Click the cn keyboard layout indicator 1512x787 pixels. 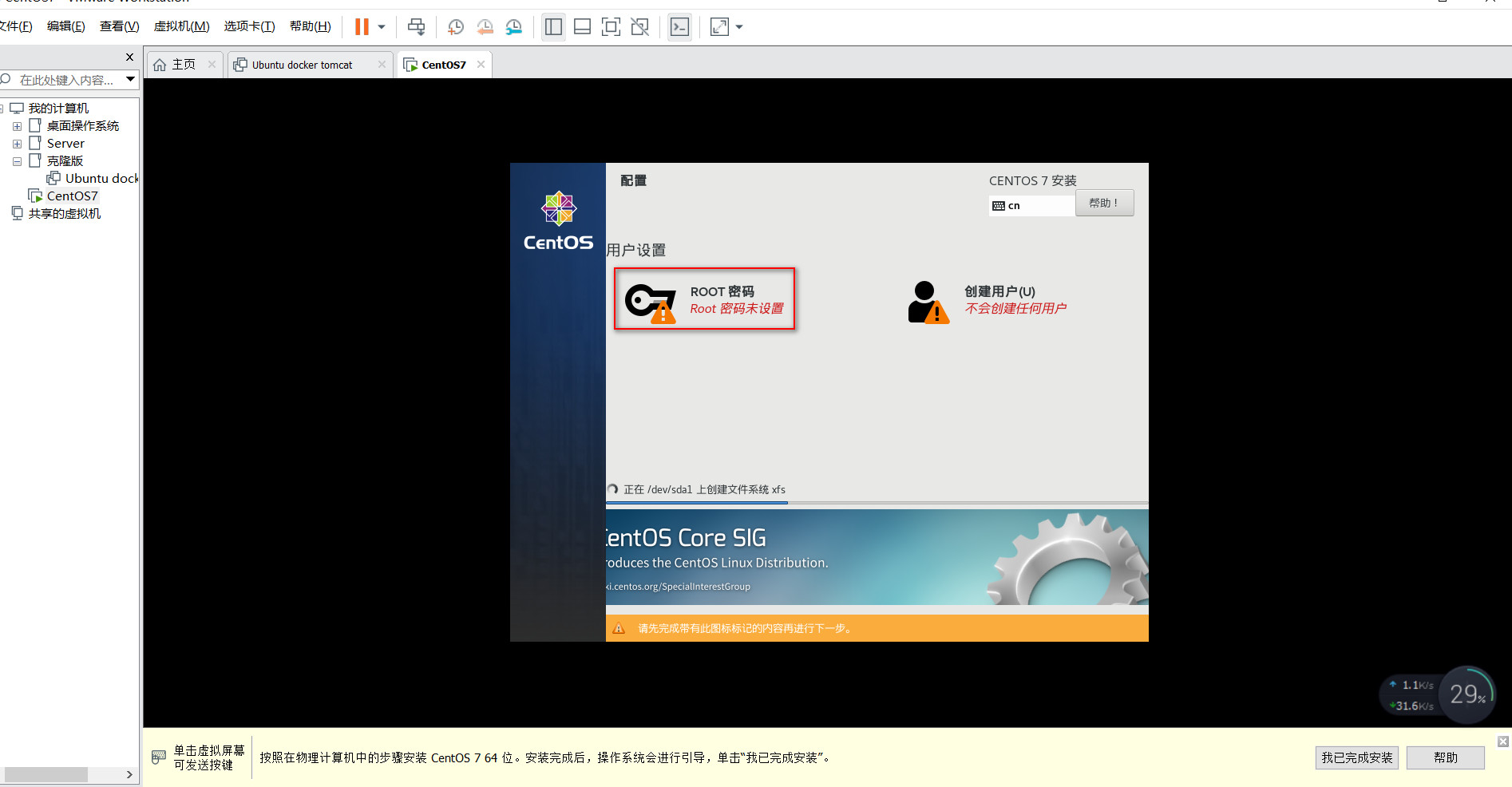1031,205
